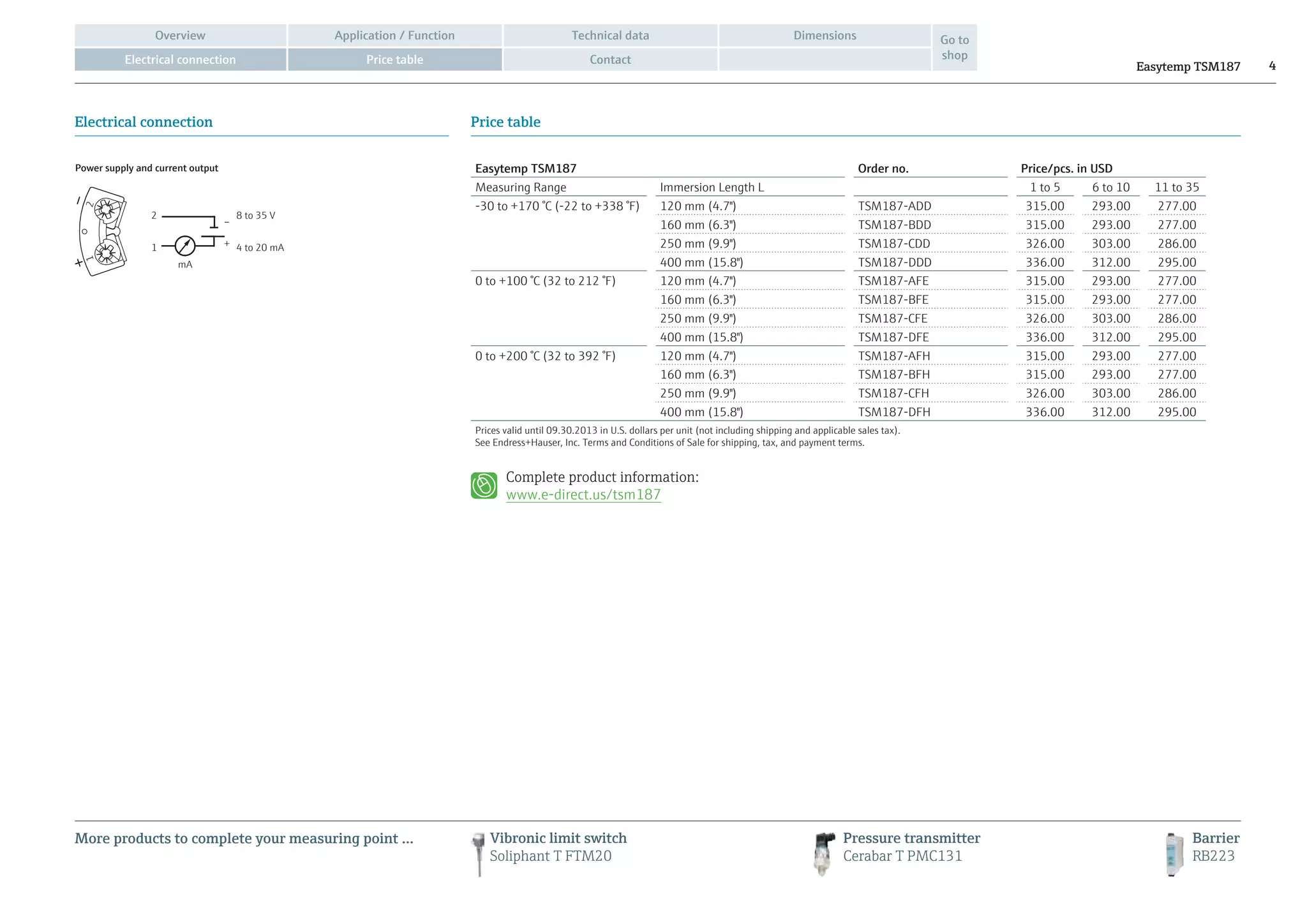This screenshot has width=1307, height=924.
Task: Click the green mouse icon beside product information
Action: click(484, 486)
